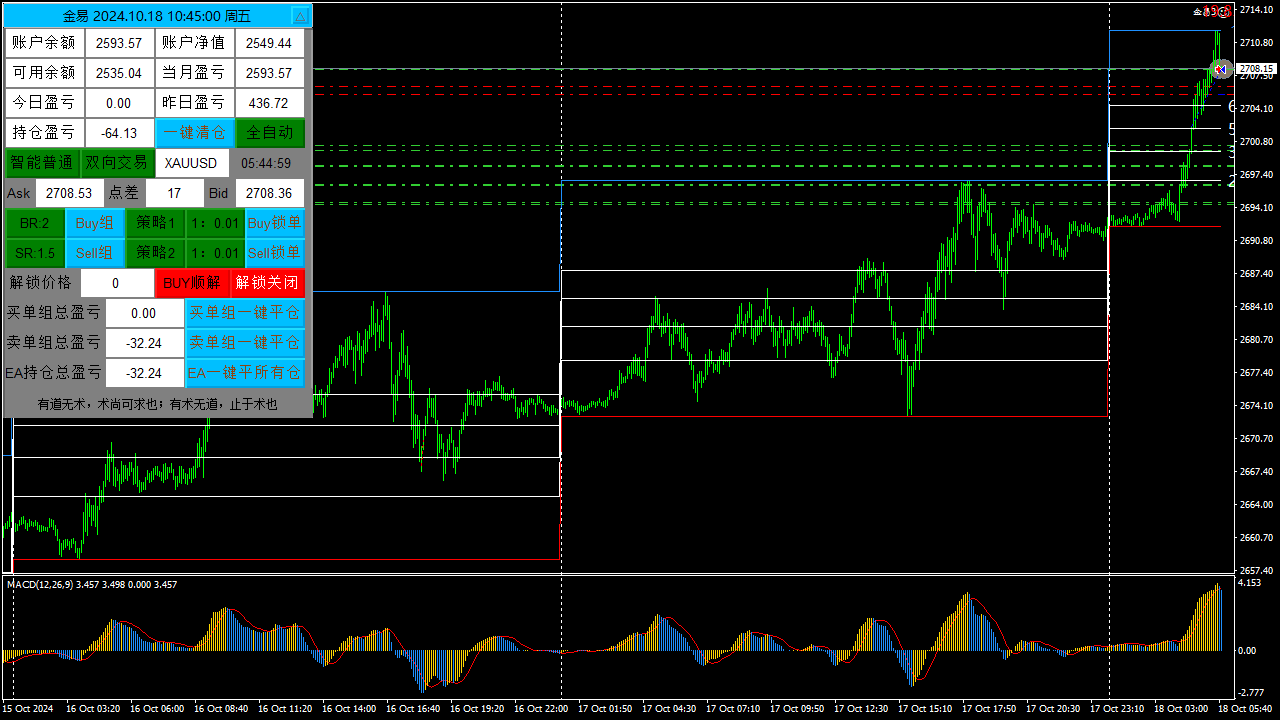This screenshot has height=720, width=1280.
Task: Select the XAUUSD symbol field
Action: 191,162
